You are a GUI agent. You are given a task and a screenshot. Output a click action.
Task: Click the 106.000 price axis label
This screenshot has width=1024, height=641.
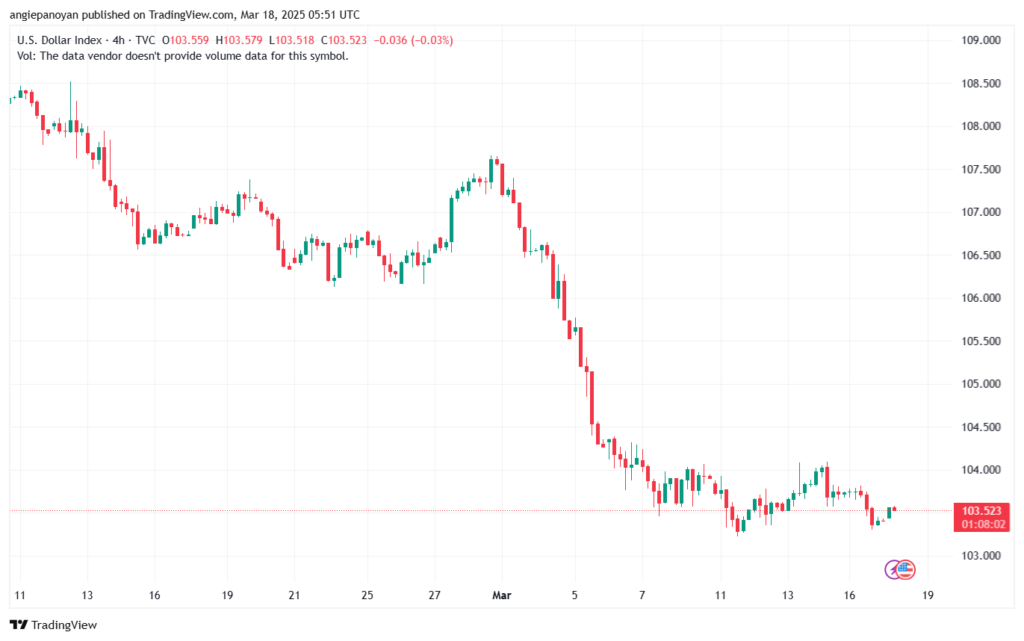click(980, 298)
